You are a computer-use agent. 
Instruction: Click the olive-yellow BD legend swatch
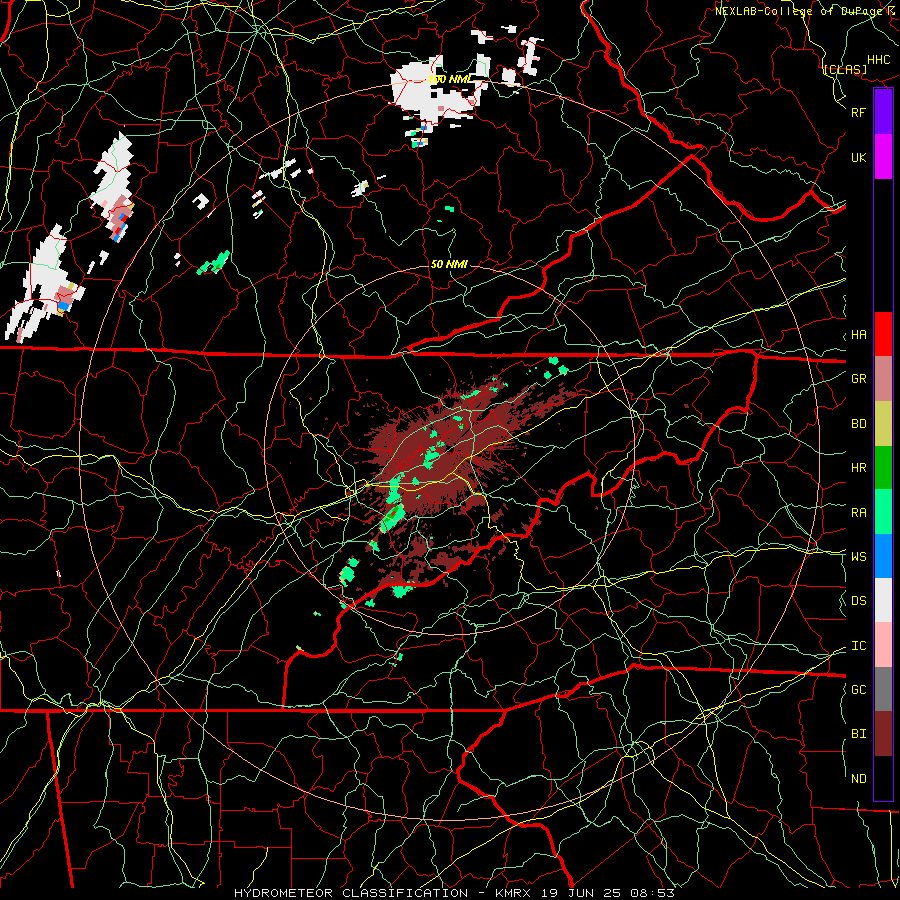coord(883,424)
